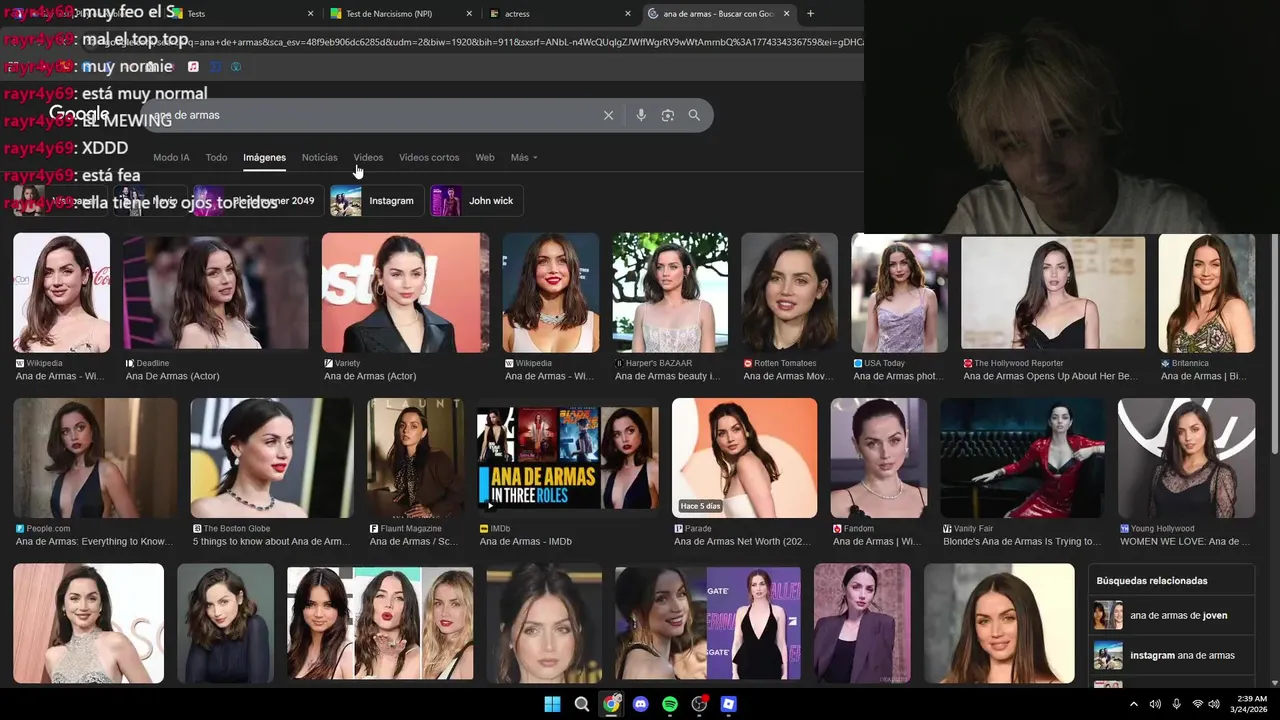
Task: Open the Variety image result
Action: (405, 293)
